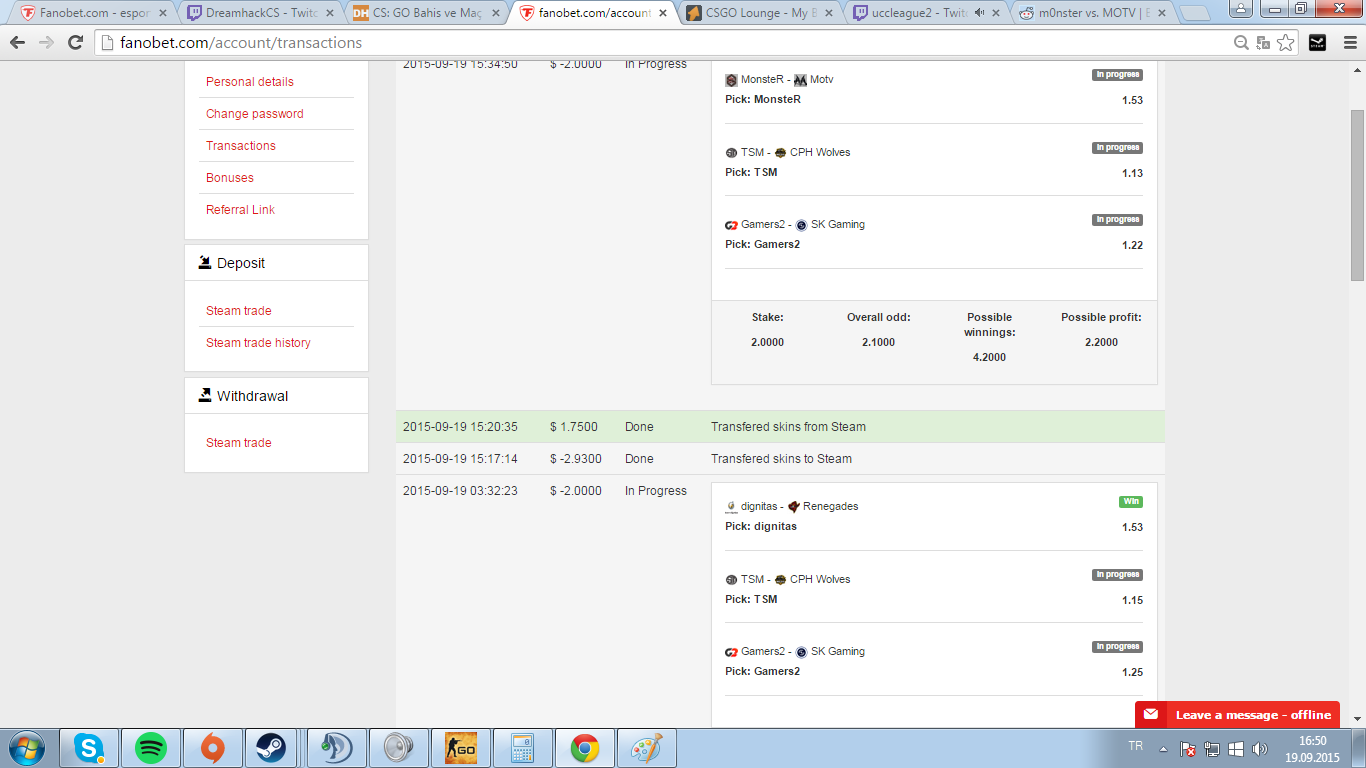This screenshot has width=1366, height=768.
Task: Open Spotify from the taskbar
Action: [151, 747]
